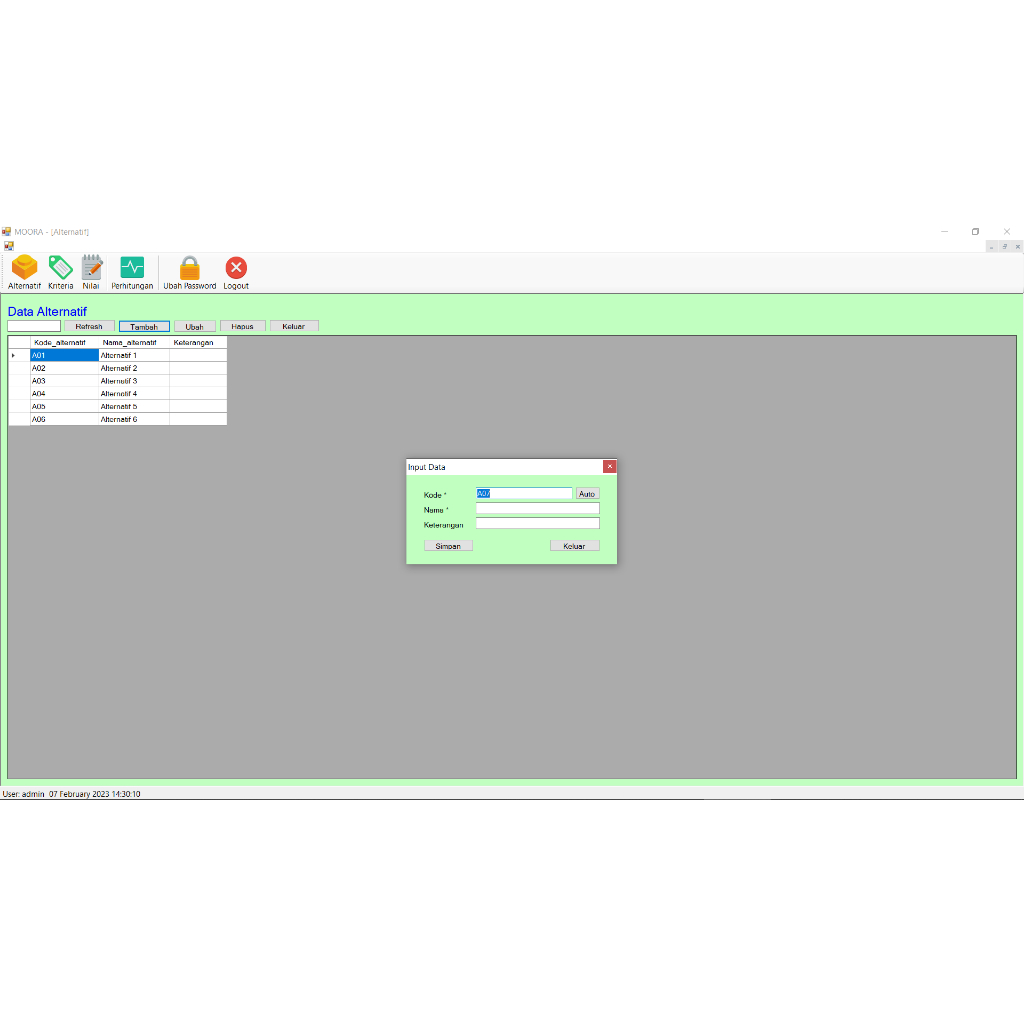Click the small form icon below the title bar
The width and height of the screenshot is (1024, 1024).
[9, 245]
